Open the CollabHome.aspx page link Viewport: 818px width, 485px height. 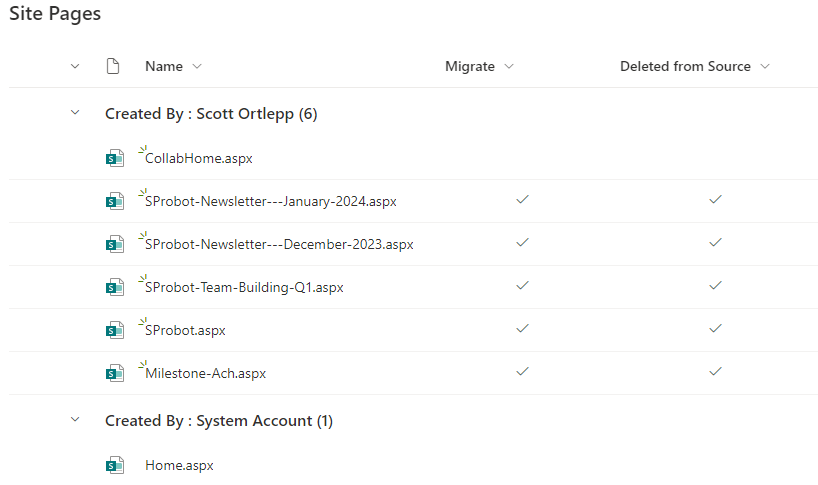199,159
